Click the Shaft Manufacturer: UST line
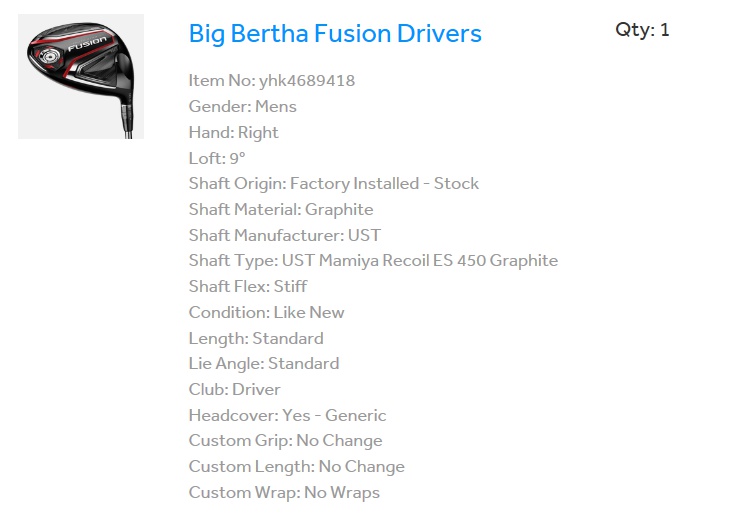Image resolution: width=735 pixels, height=529 pixels. point(285,236)
